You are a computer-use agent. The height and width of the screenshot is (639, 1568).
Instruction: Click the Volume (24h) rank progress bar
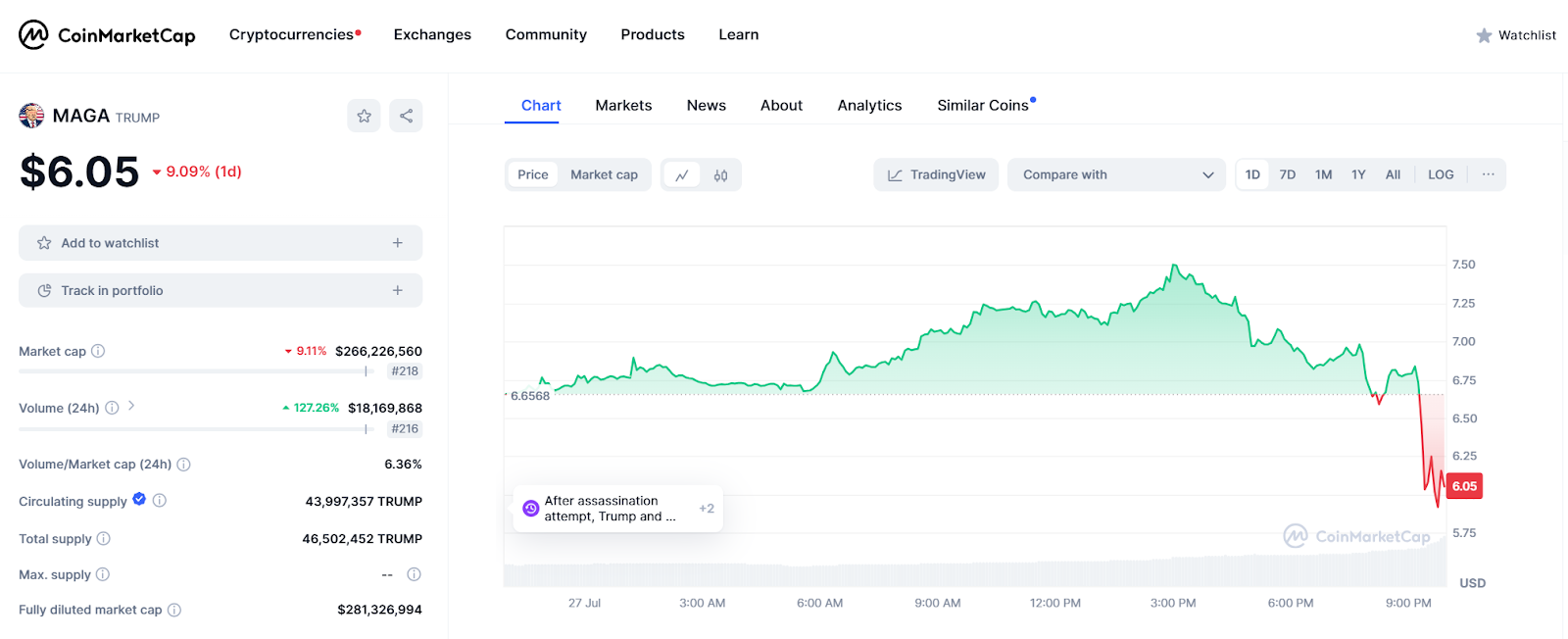pos(196,428)
